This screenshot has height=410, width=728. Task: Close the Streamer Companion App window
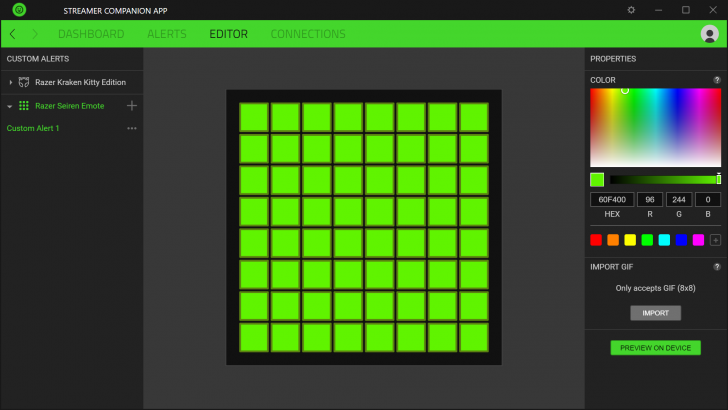tap(713, 10)
